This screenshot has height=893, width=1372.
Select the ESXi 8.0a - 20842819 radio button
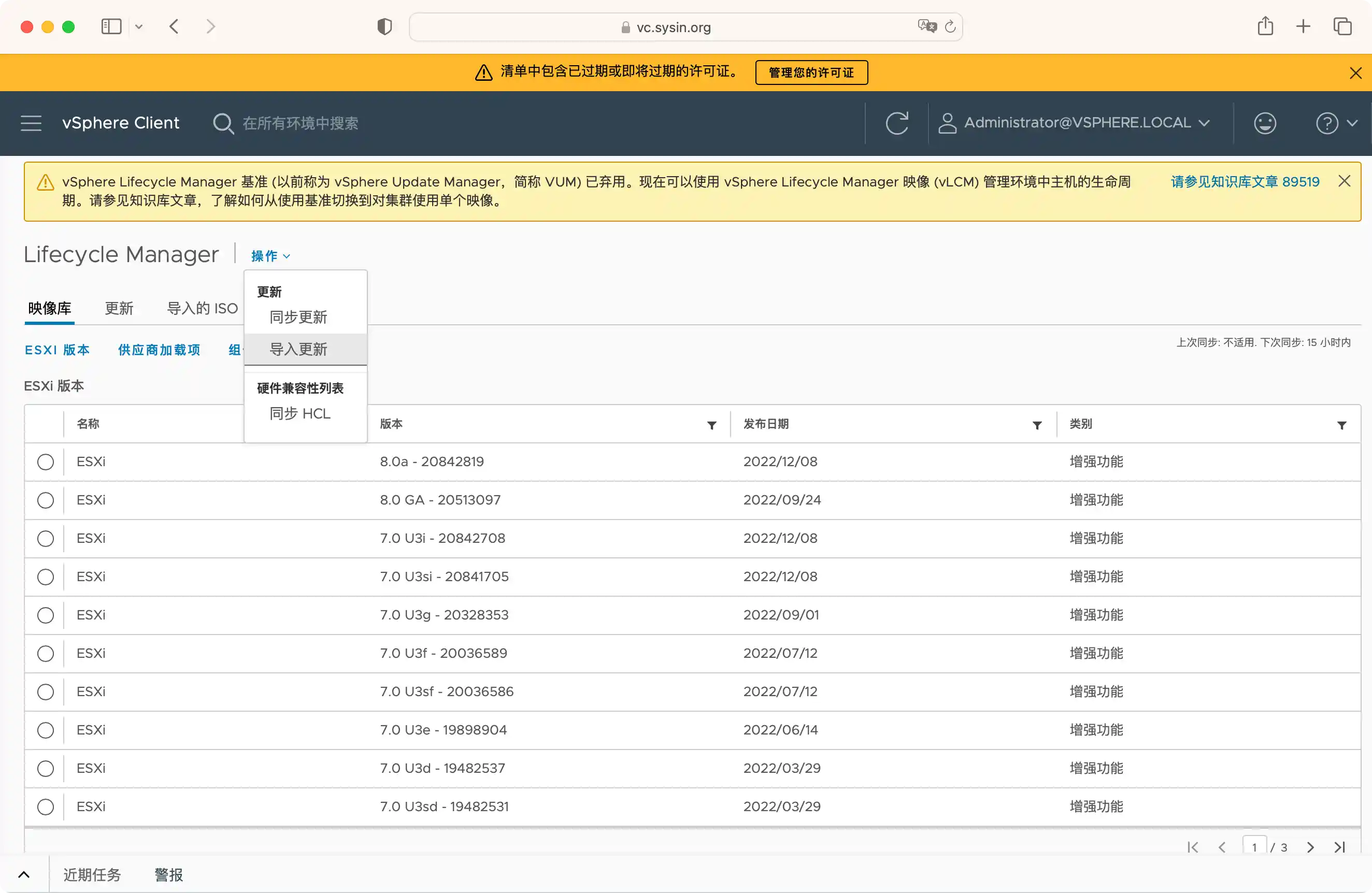pyautogui.click(x=46, y=462)
